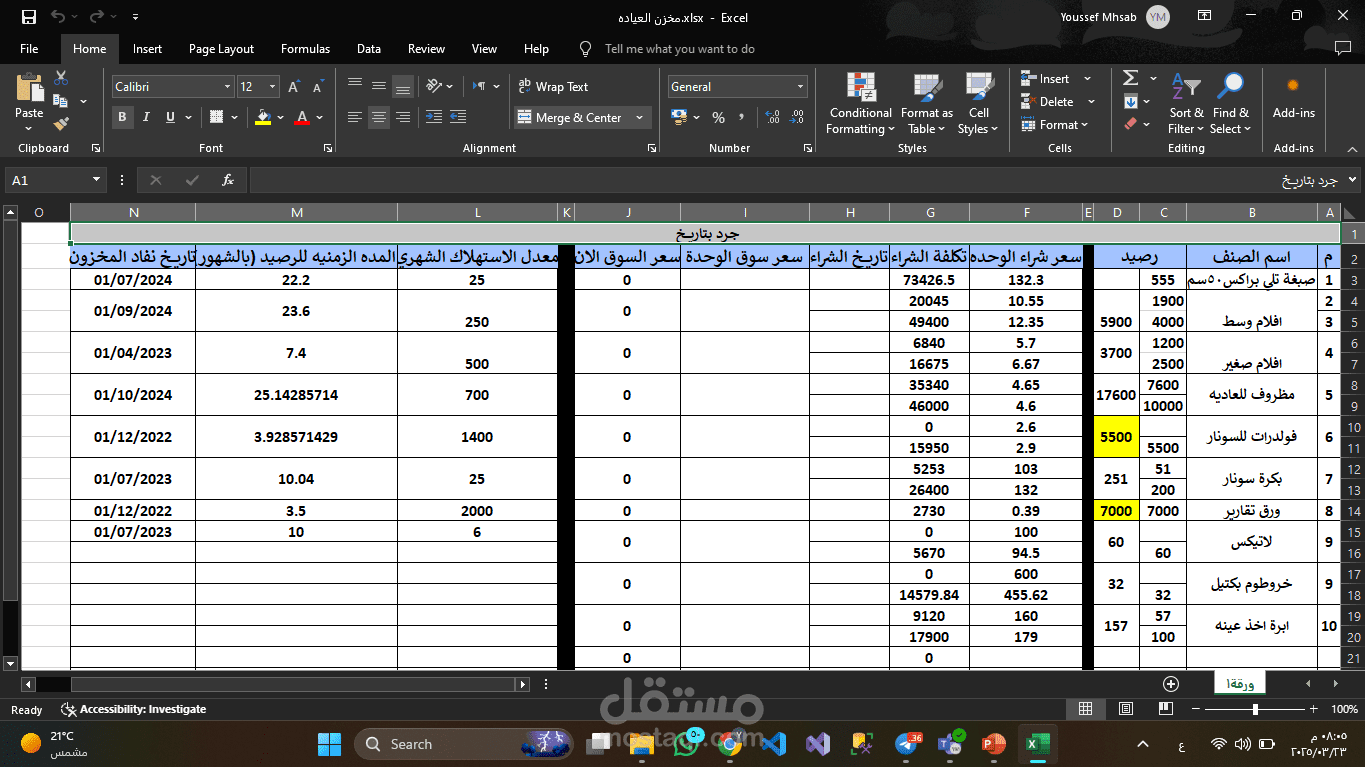Click the Paste clipboard icon
This screenshot has width=1365, height=767.
tap(29, 87)
